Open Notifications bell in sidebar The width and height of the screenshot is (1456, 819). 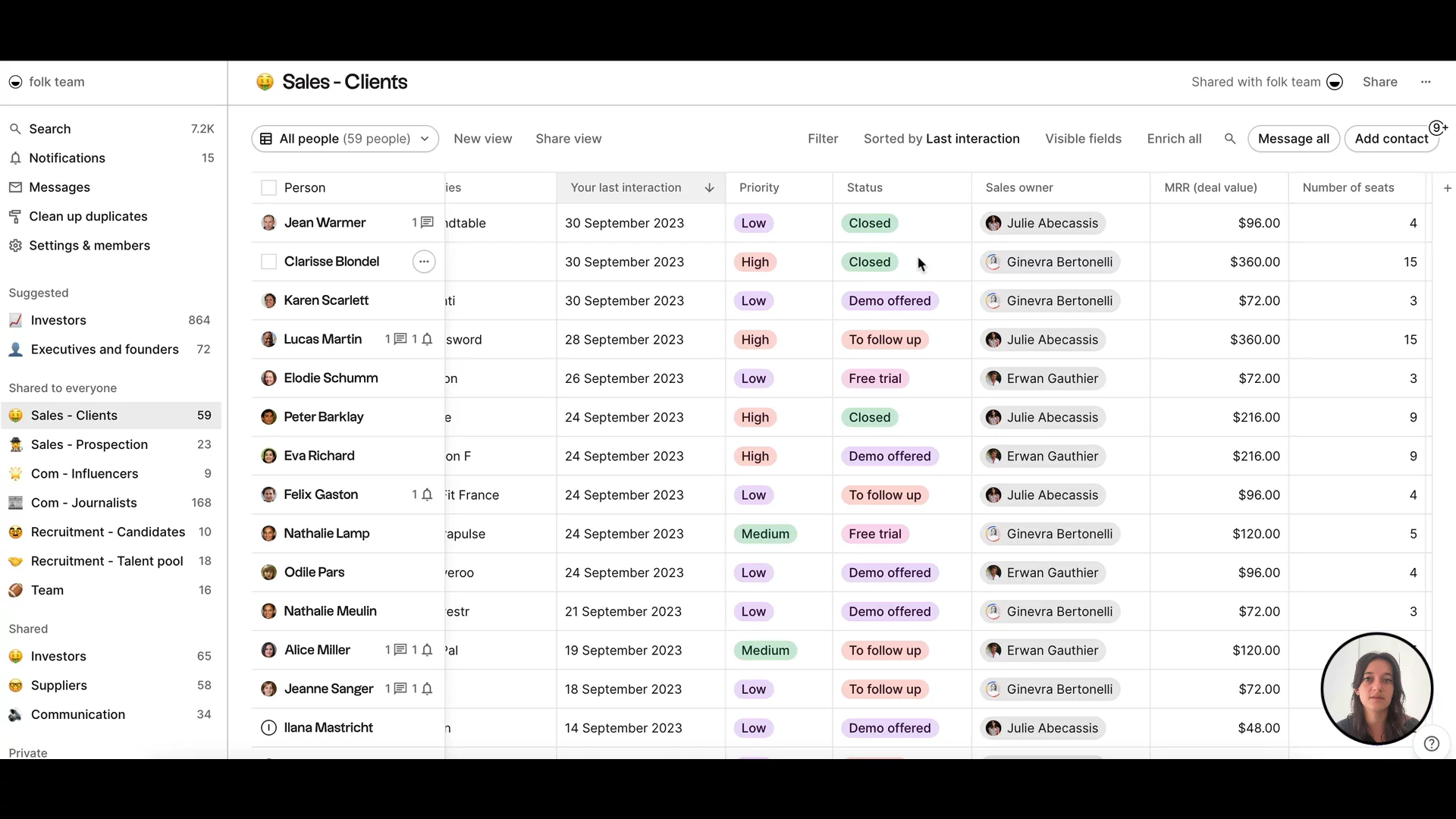15,158
